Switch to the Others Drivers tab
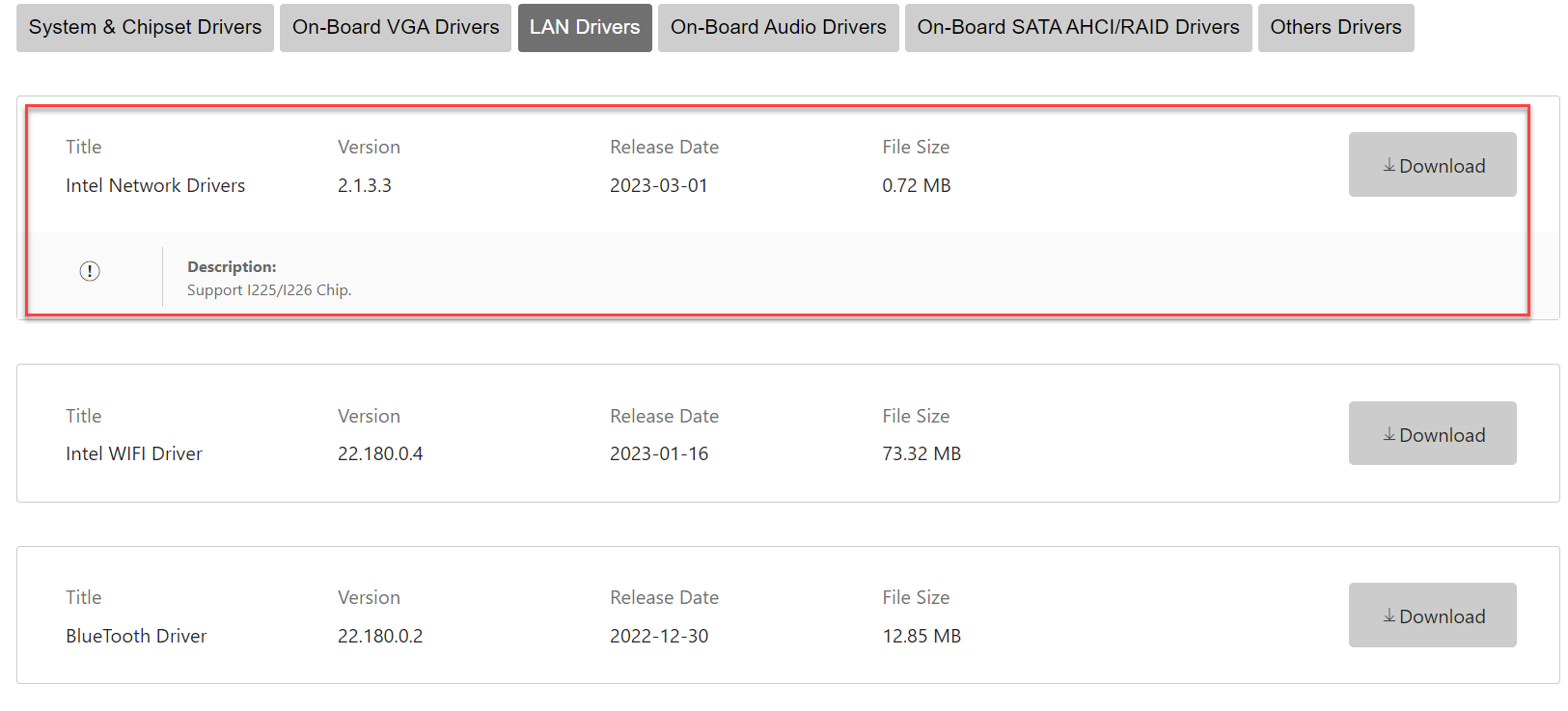This screenshot has height=711, width=1568. point(1335,27)
